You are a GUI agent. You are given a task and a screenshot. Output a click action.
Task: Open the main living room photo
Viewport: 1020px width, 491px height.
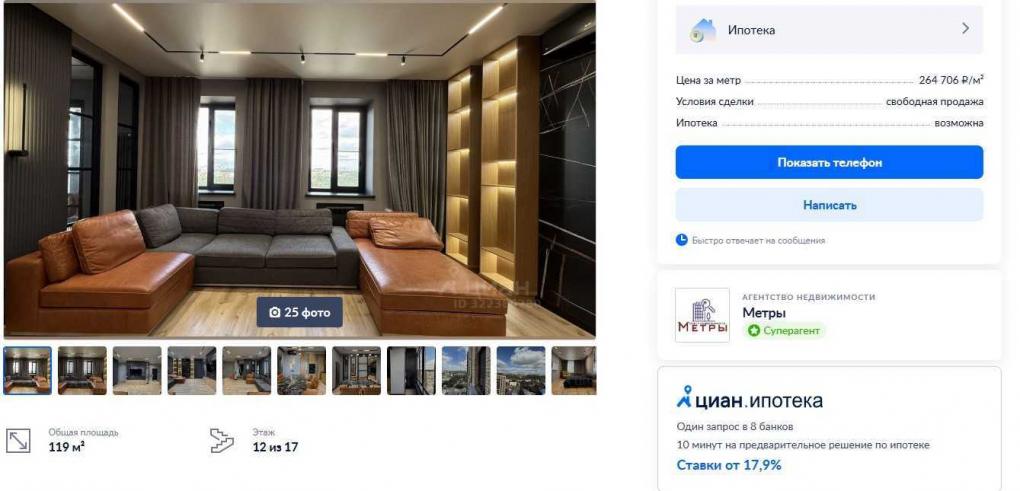(x=299, y=170)
